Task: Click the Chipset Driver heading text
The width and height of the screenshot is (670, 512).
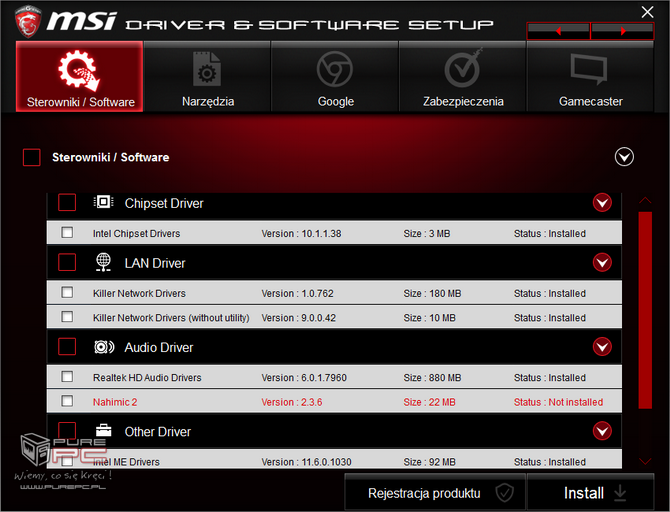Action: click(x=164, y=203)
